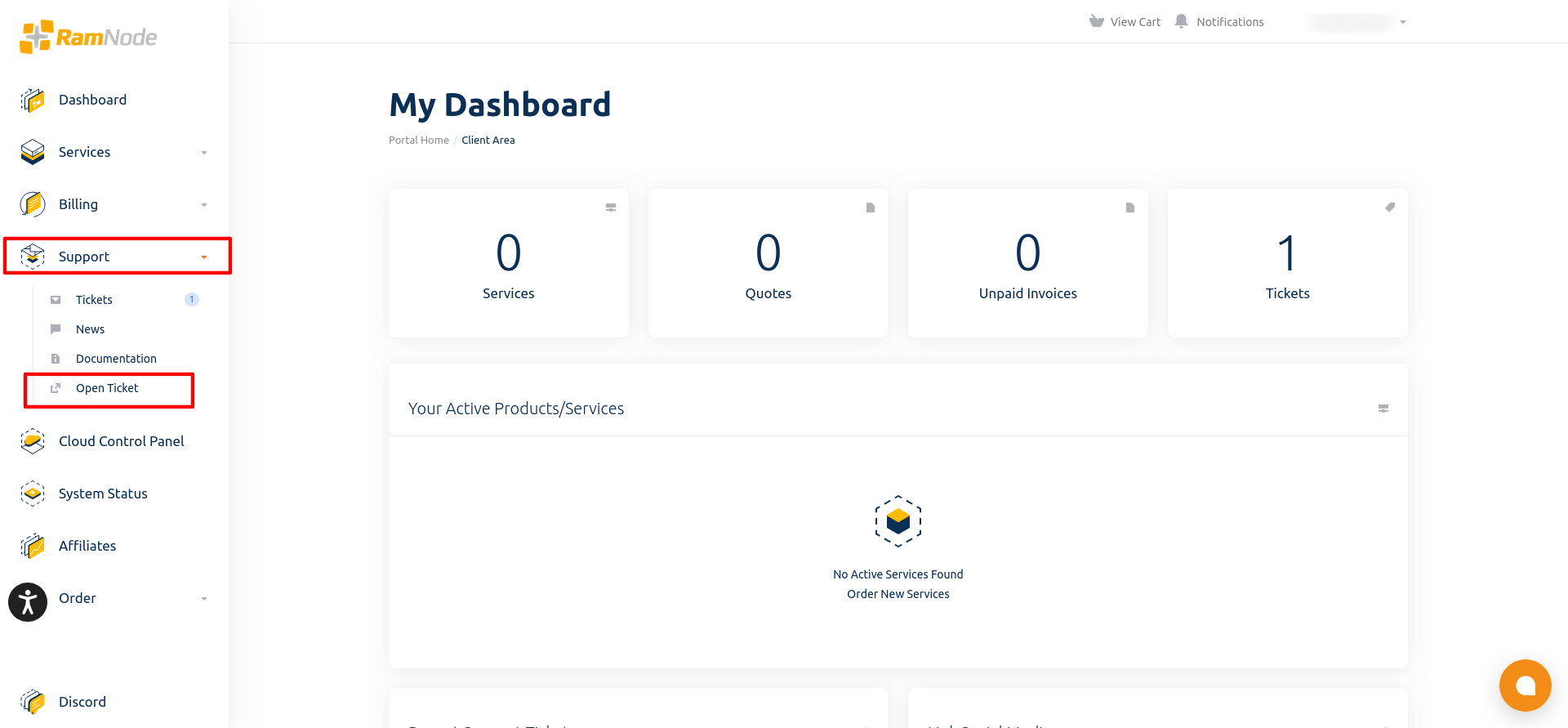The image size is (1568, 728).
Task: Click the icon atop the Services card
Action: pyautogui.click(x=611, y=208)
